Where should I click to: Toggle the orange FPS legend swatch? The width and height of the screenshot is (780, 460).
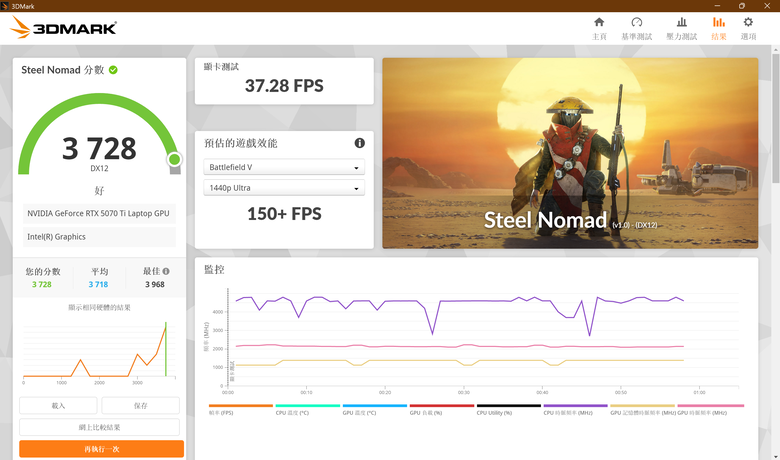coord(241,406)
